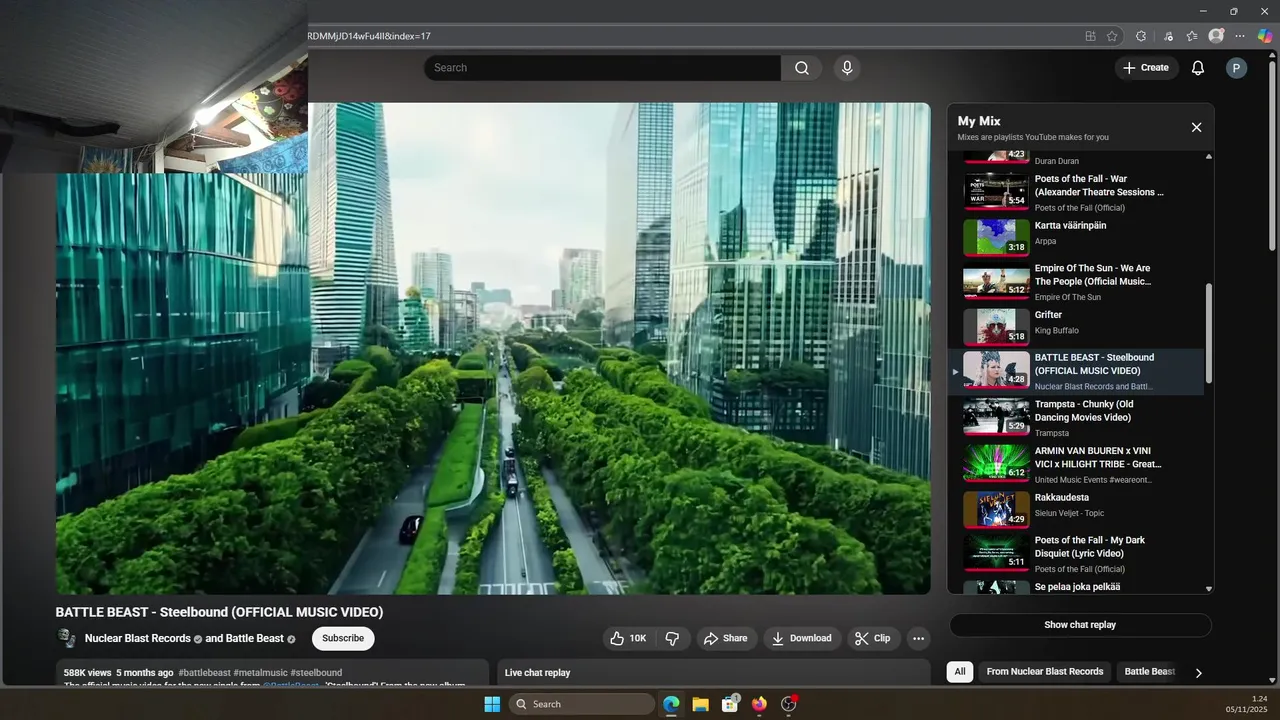Click the 588K views description text
The width and height of the screenshot is (1280, 720).
(x=87, y=673)
